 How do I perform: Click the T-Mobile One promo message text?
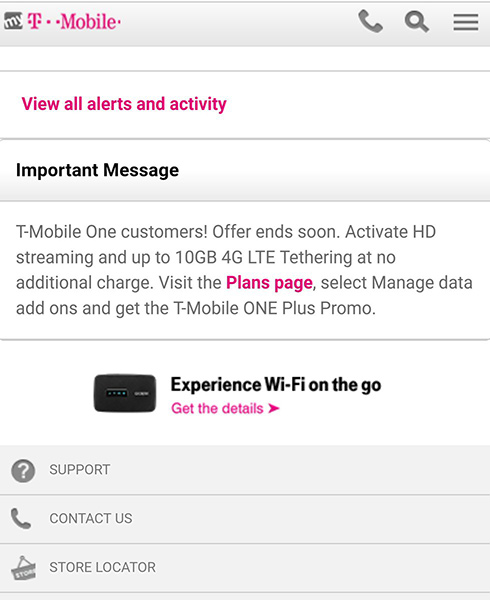point(244,270)
